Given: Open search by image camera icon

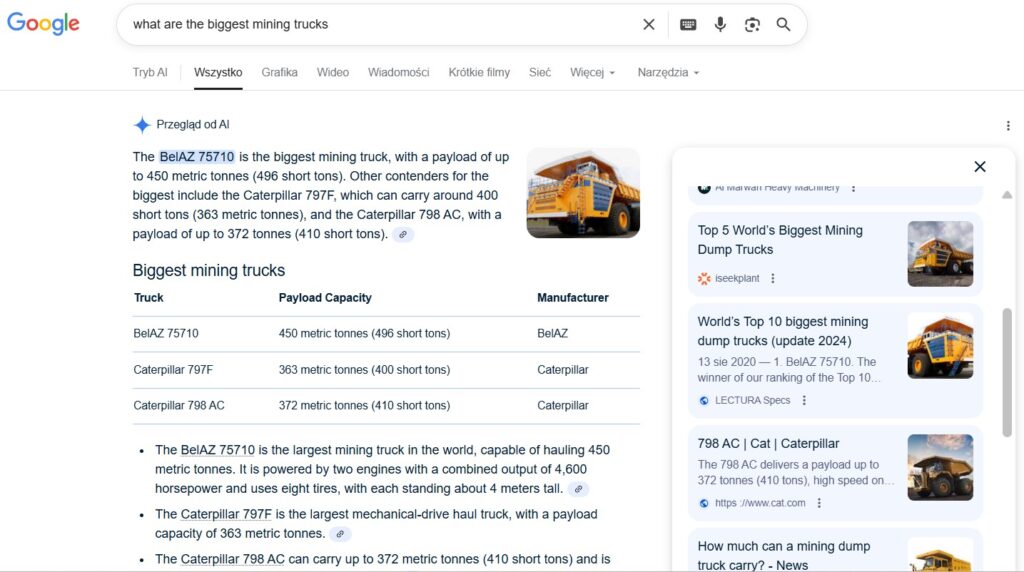Looking at the screenshot, I should [x=752, y=24].
